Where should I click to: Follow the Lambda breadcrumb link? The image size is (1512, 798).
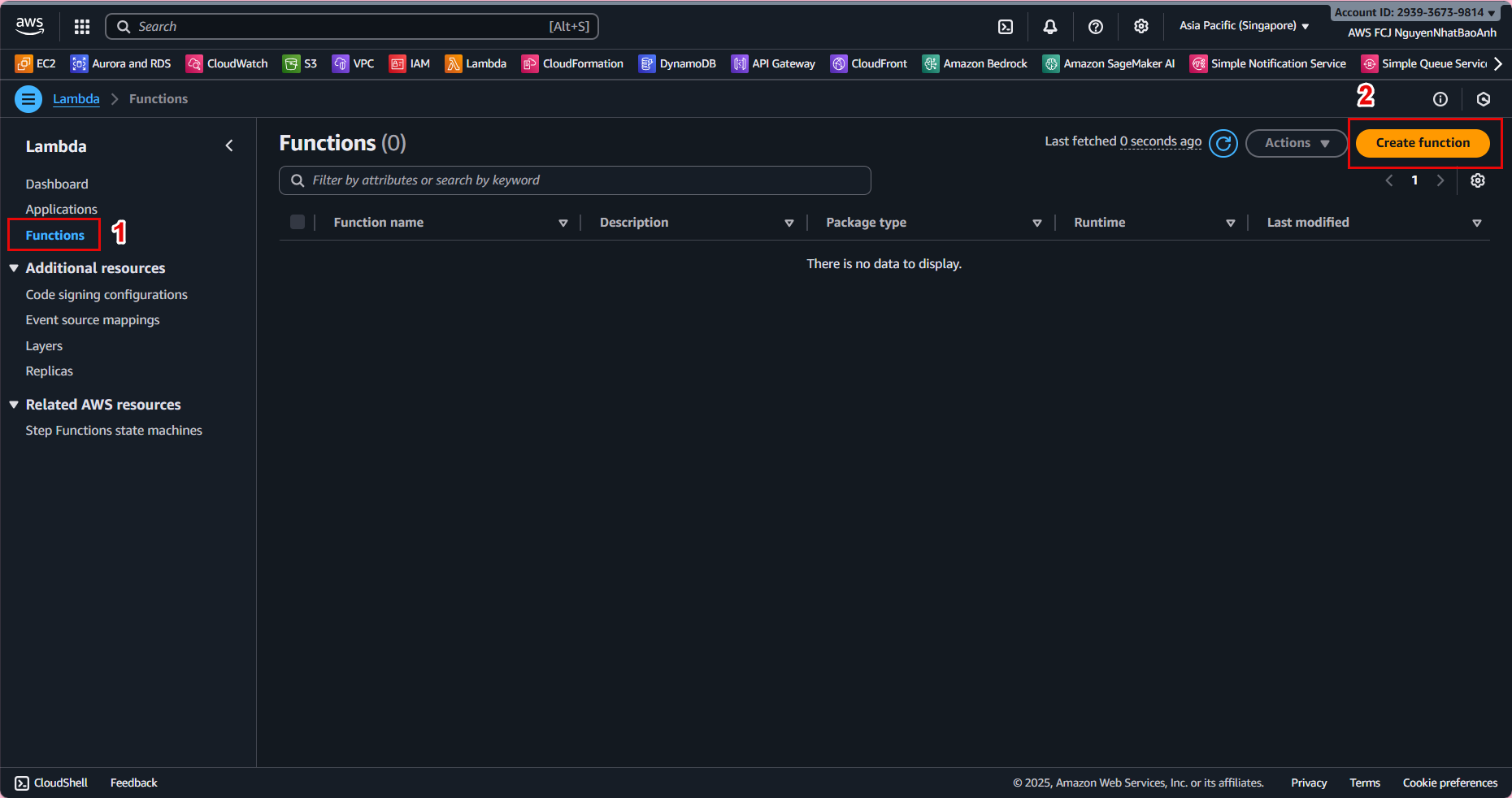pyautogui.click(x=76, y=99)
